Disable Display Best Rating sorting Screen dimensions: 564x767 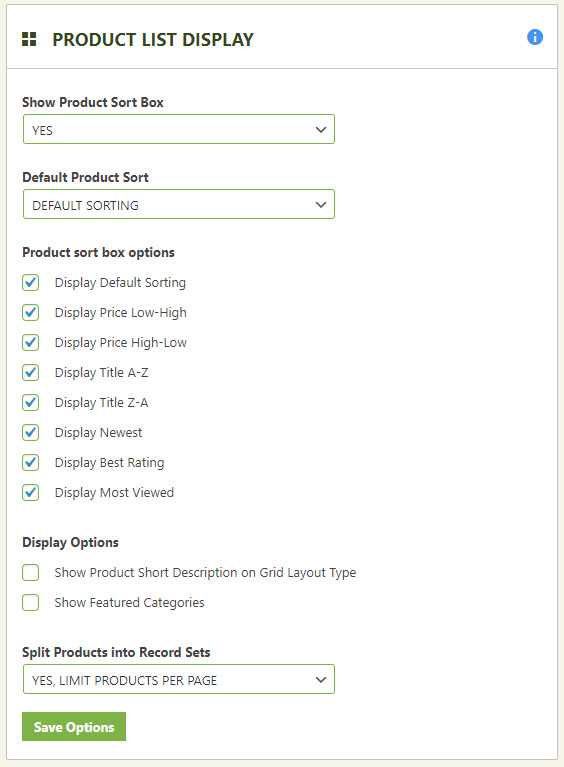tap(30, 462)
